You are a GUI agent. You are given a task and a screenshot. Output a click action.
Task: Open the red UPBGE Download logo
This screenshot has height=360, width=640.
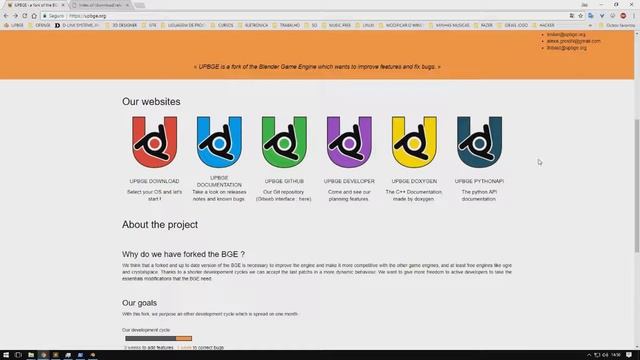coord(154,142)
